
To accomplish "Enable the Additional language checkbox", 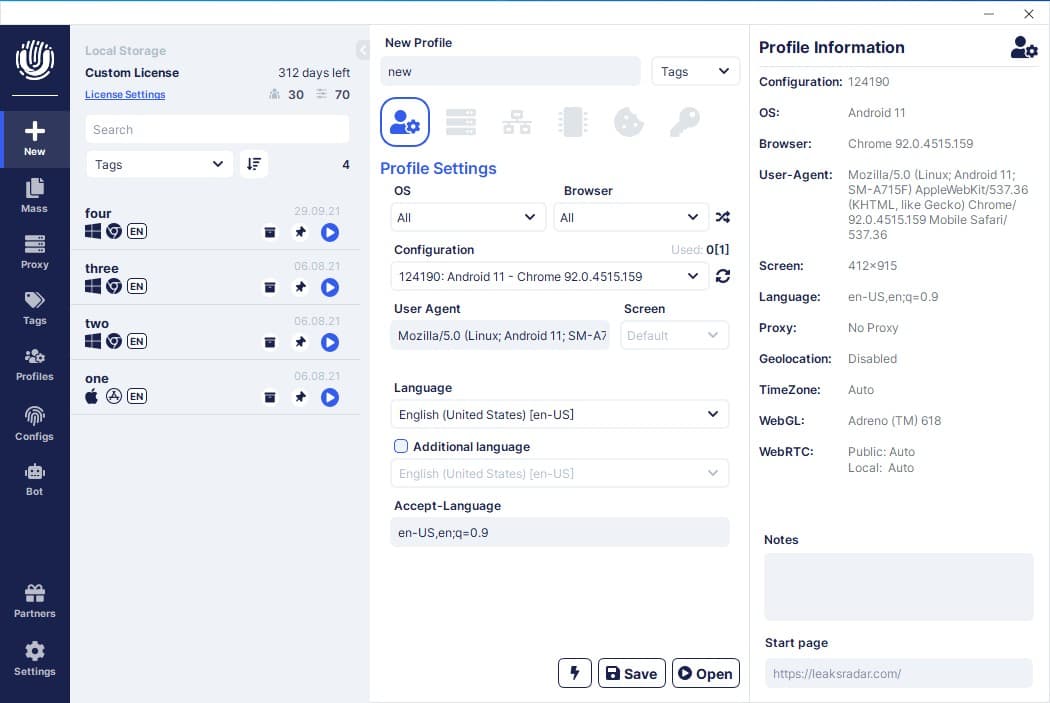I will (401, 446).
